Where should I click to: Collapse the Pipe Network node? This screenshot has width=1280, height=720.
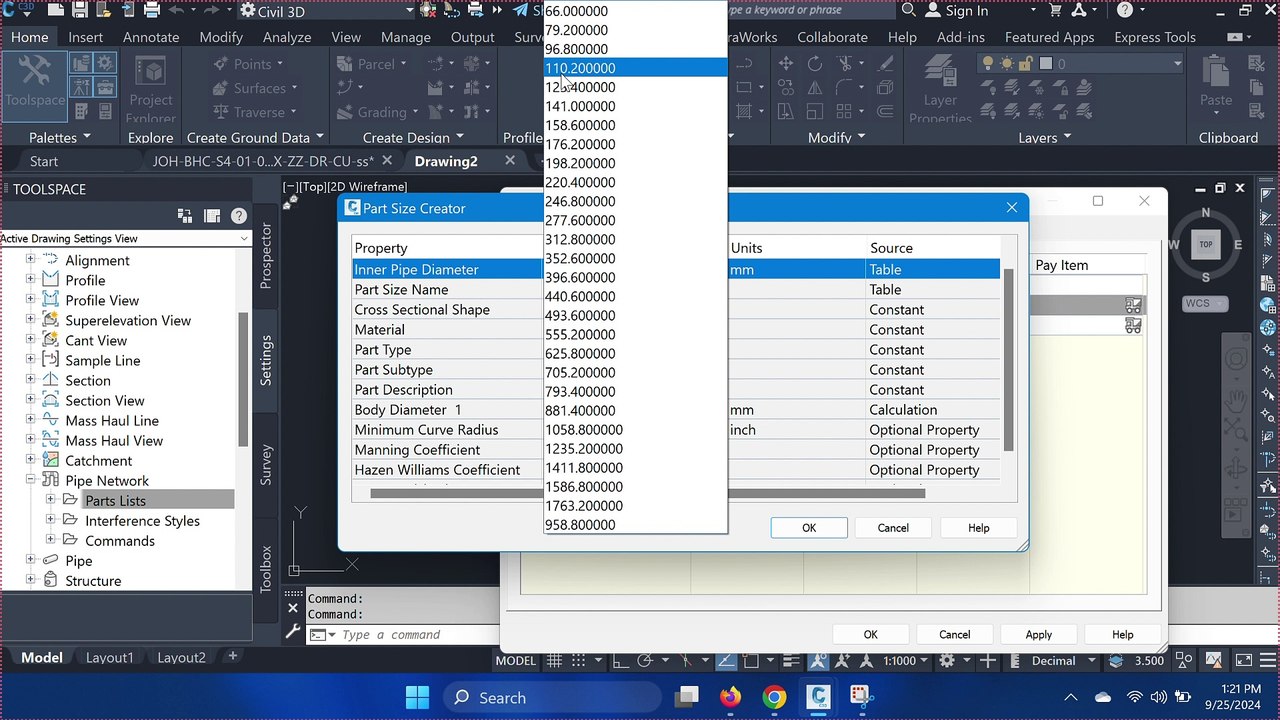tap(30, 480)
